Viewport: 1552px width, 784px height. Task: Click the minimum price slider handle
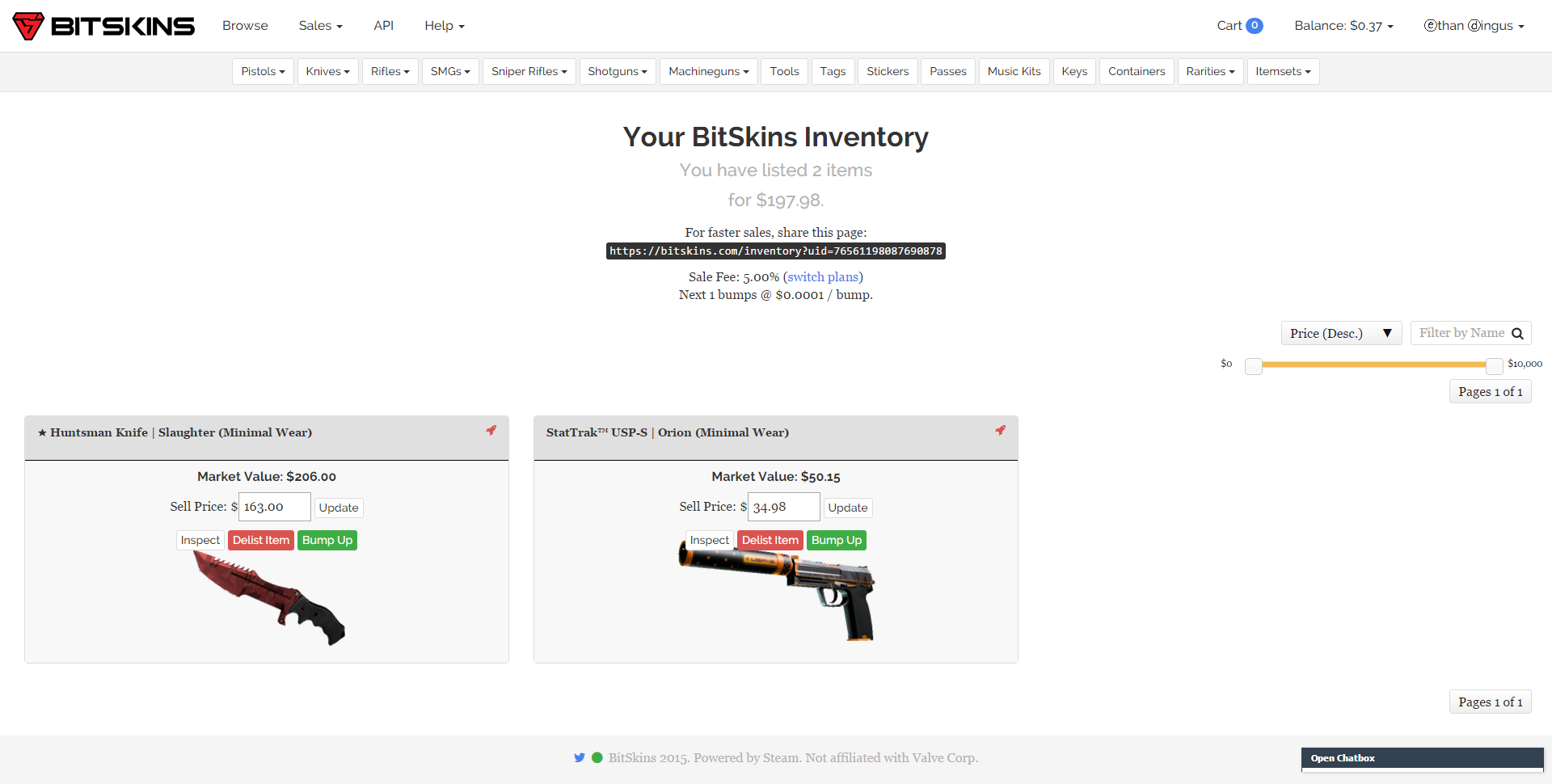1254,366
